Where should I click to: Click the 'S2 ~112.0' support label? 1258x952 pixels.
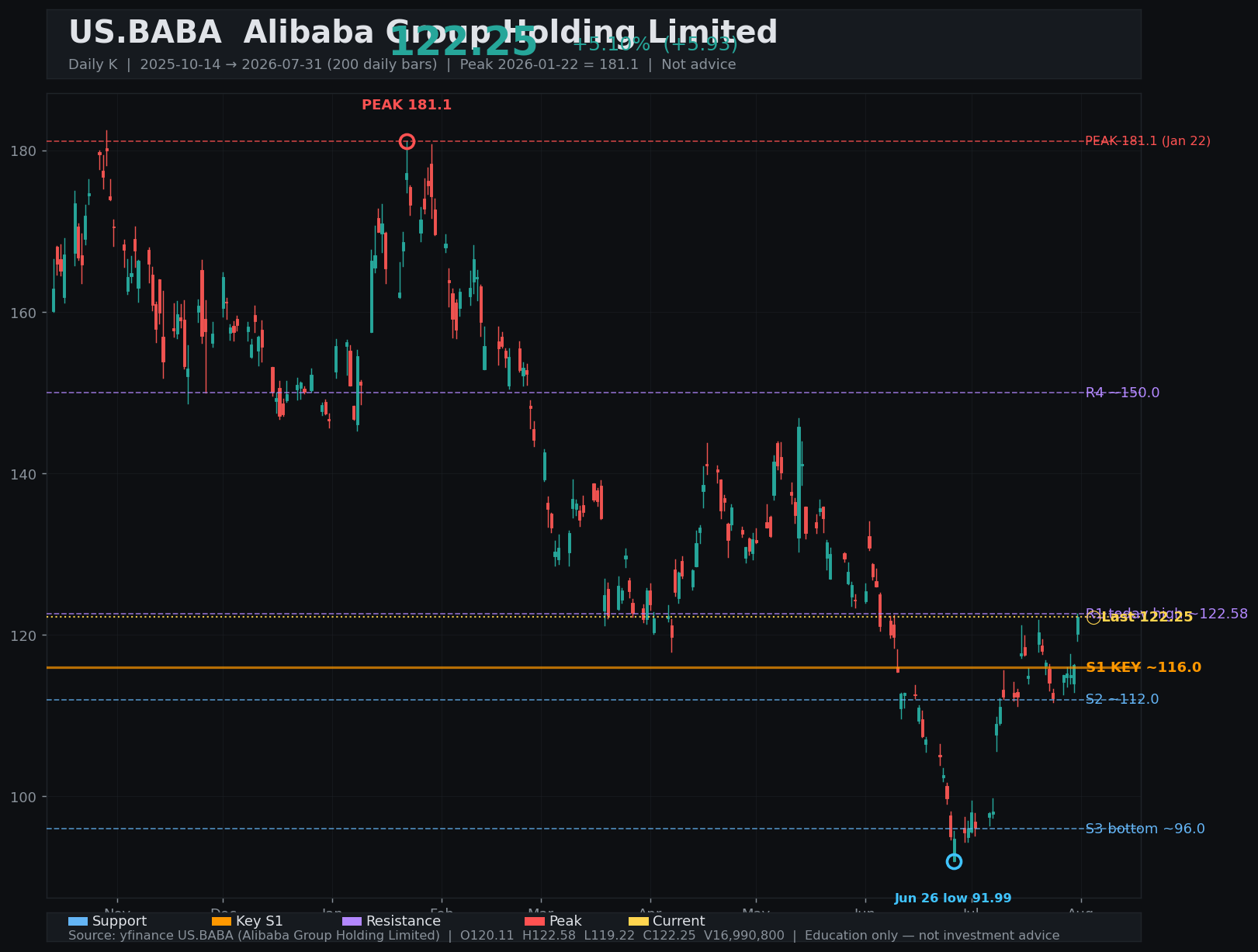[x=1122, y=700]
